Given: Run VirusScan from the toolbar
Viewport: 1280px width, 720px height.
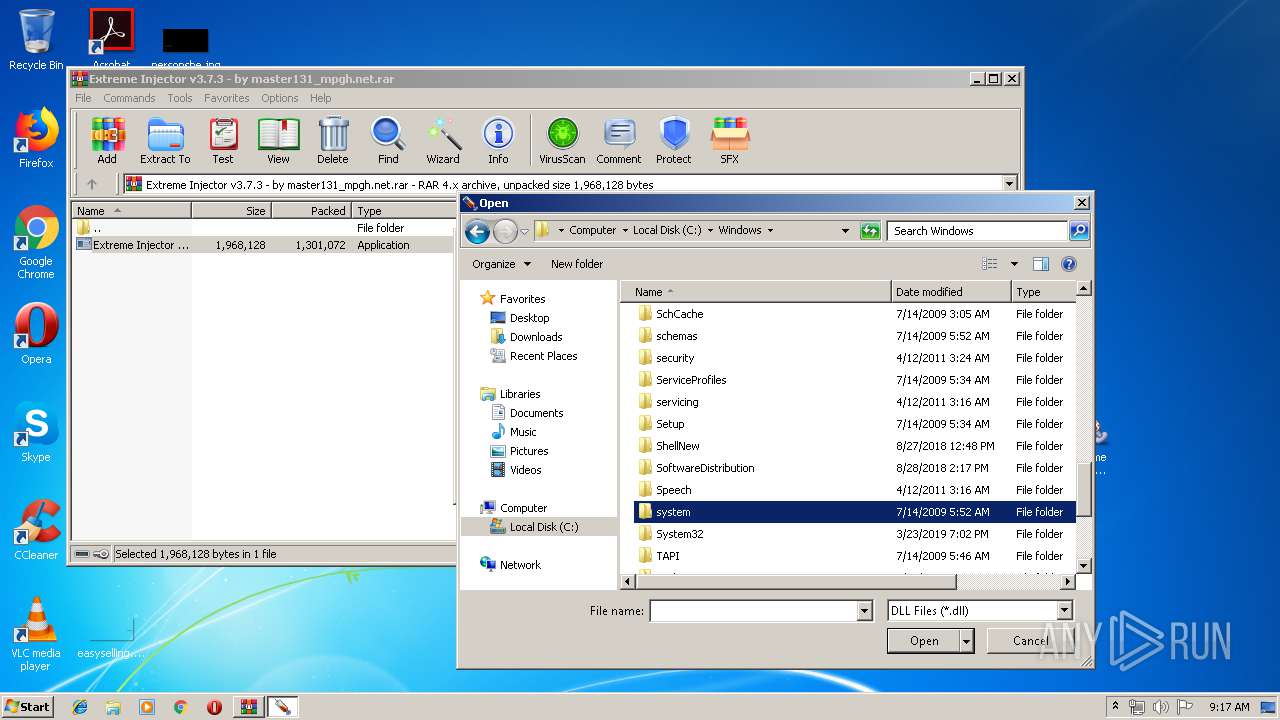Looking at the screenshot, I should [x=562, y=140].
